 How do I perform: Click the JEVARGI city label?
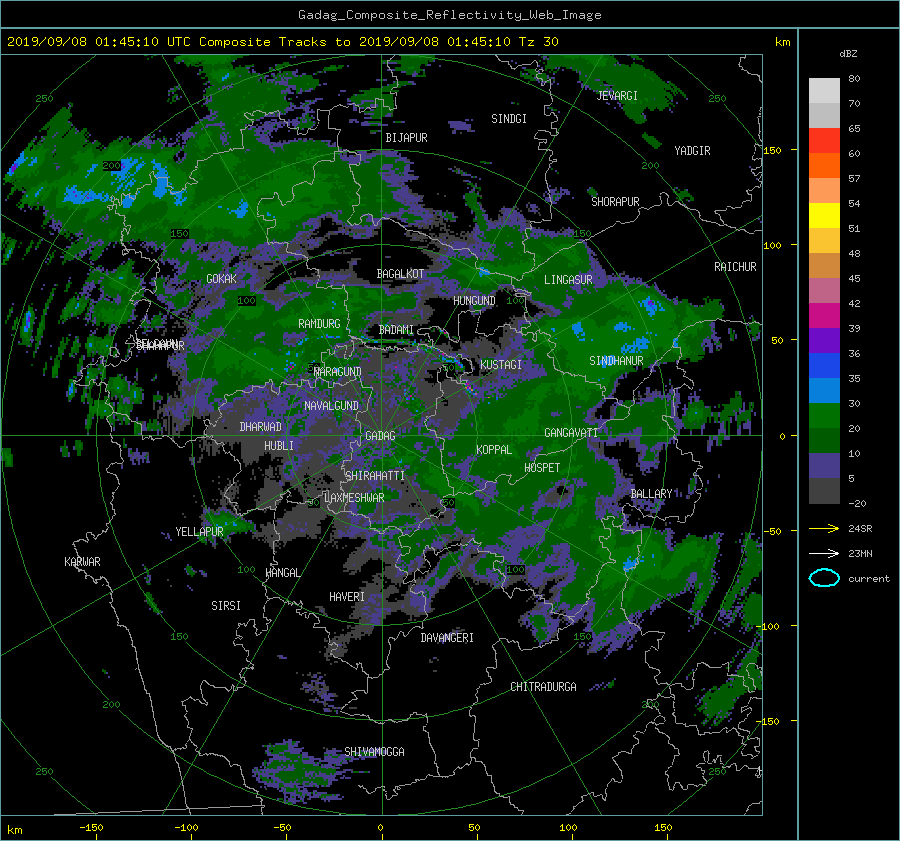coord(617,96)
